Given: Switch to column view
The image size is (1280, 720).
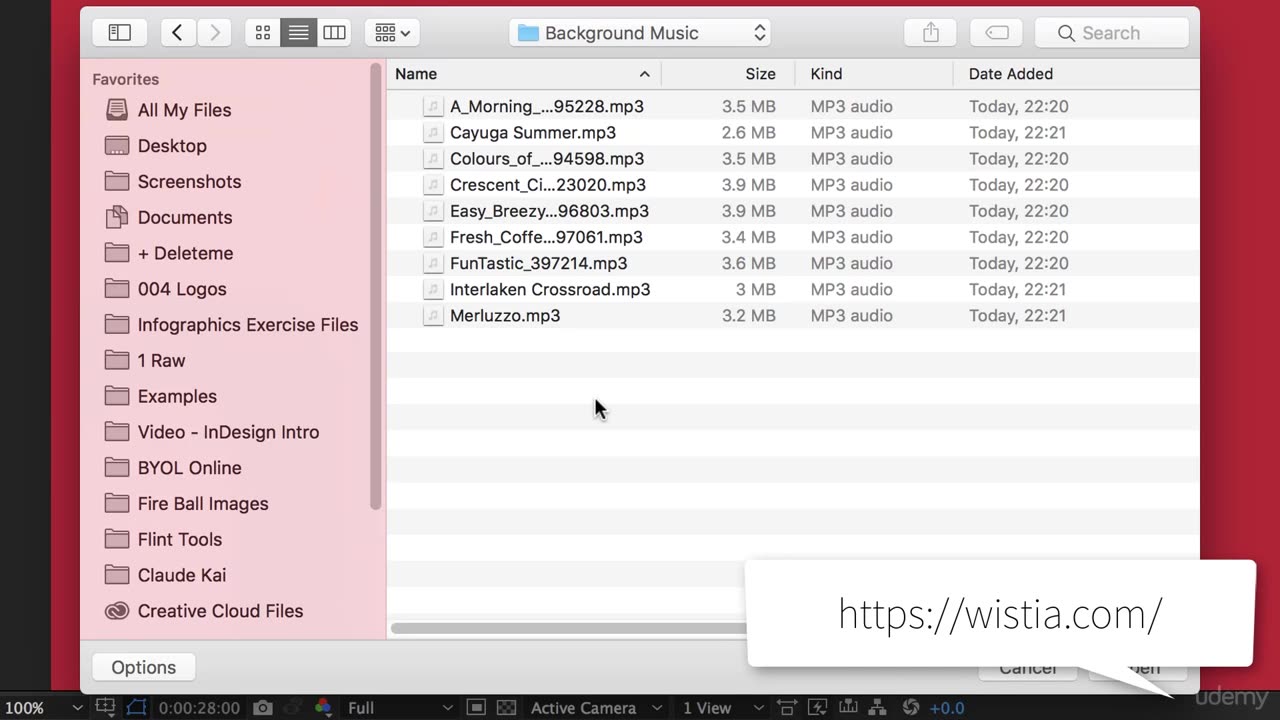Looking at the screenshot, I should coord(334,33).
